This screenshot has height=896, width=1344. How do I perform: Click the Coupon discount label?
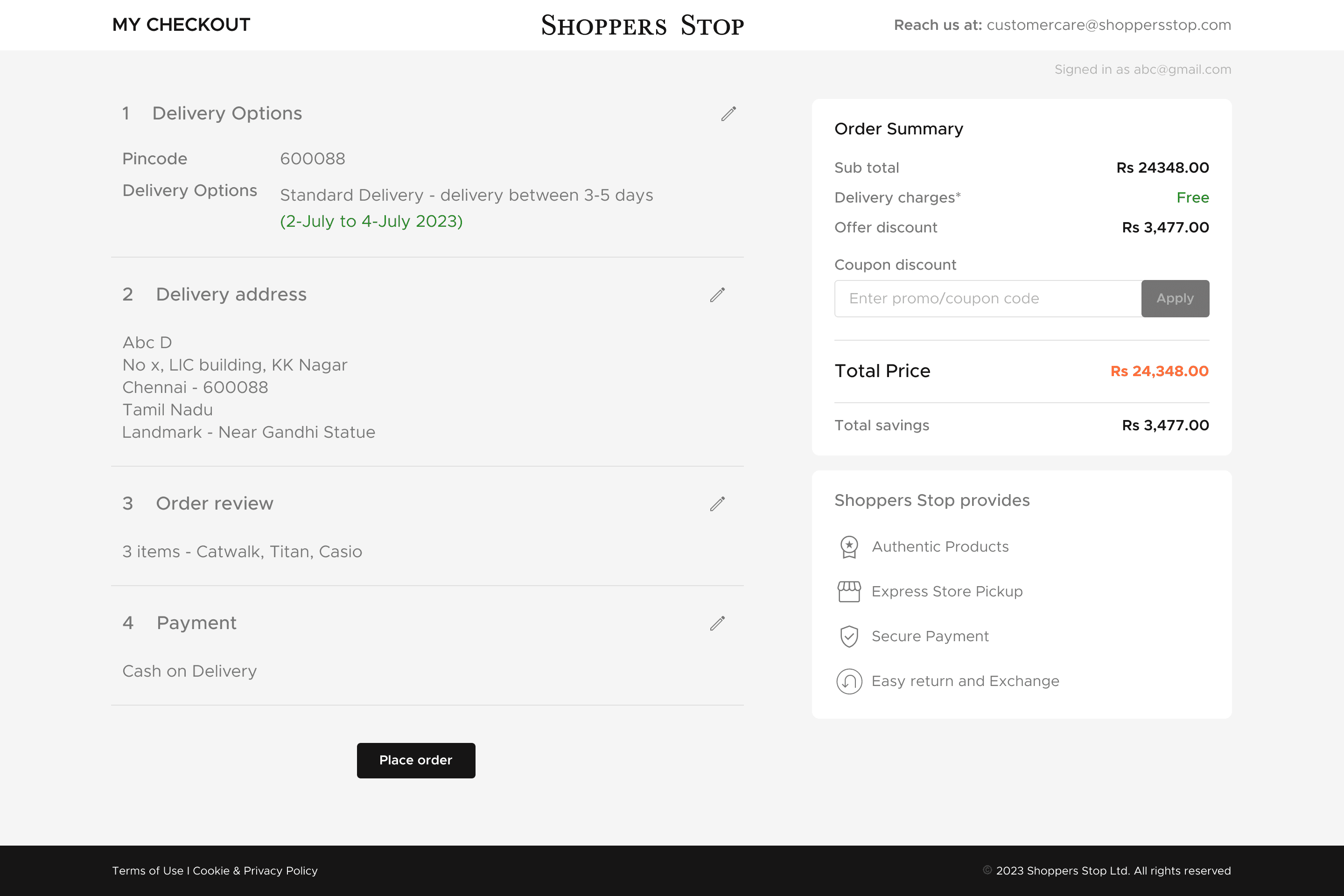click(896, 265)
